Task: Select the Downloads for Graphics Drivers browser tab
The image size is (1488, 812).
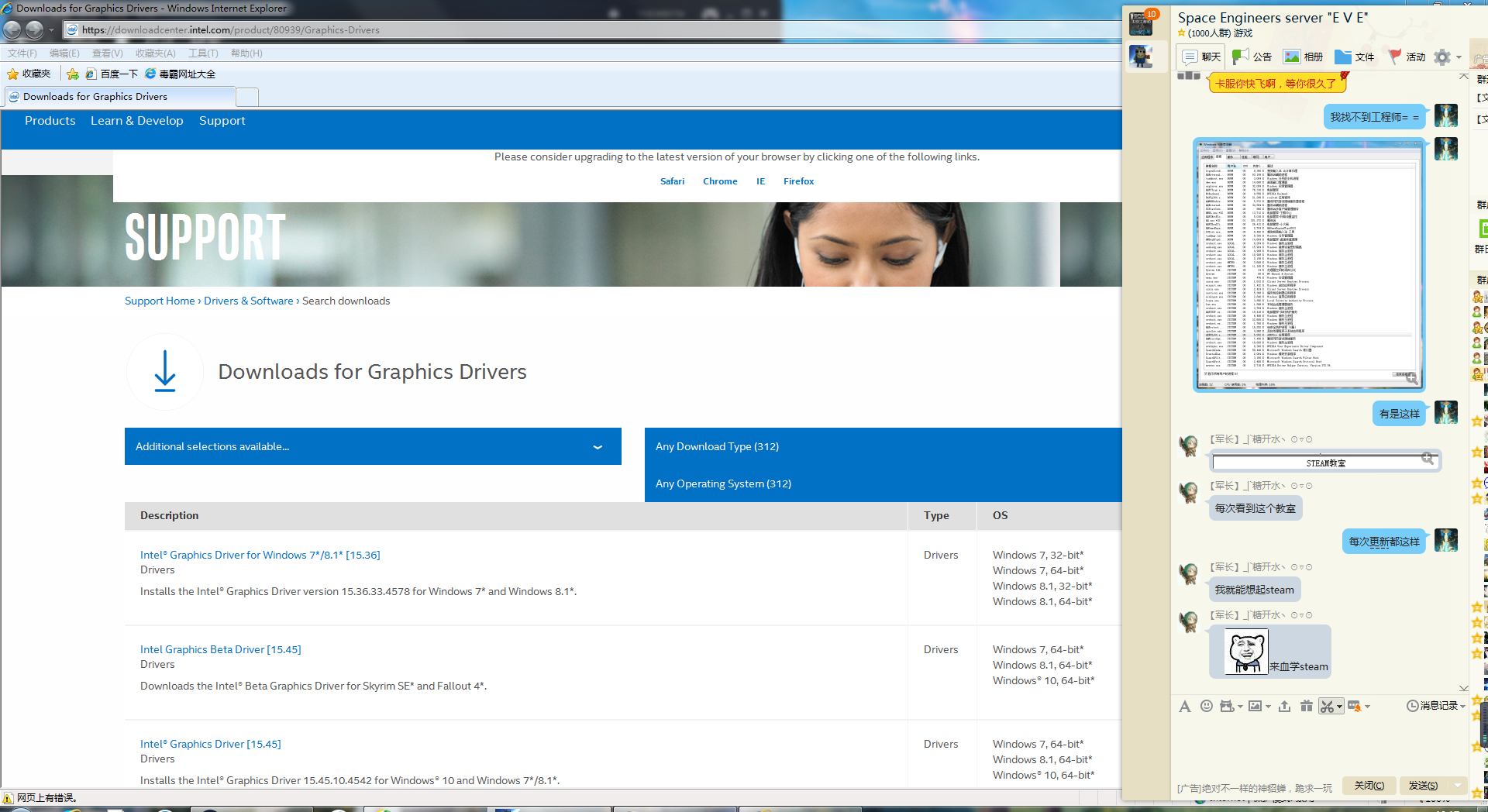Action: tap(120, 97)
